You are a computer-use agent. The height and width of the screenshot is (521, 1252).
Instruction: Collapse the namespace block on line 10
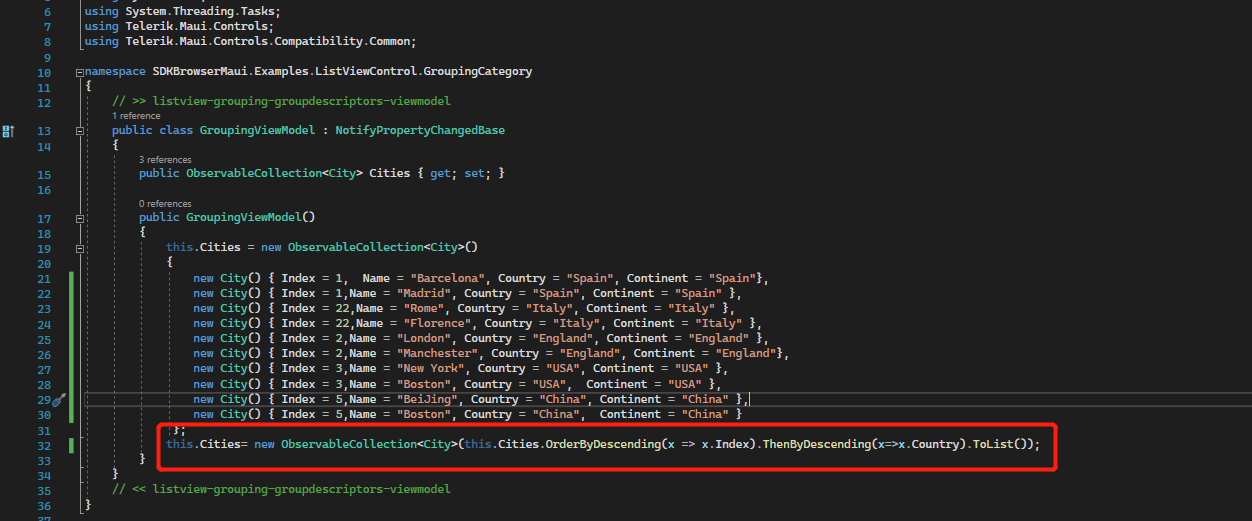(79, 72)
